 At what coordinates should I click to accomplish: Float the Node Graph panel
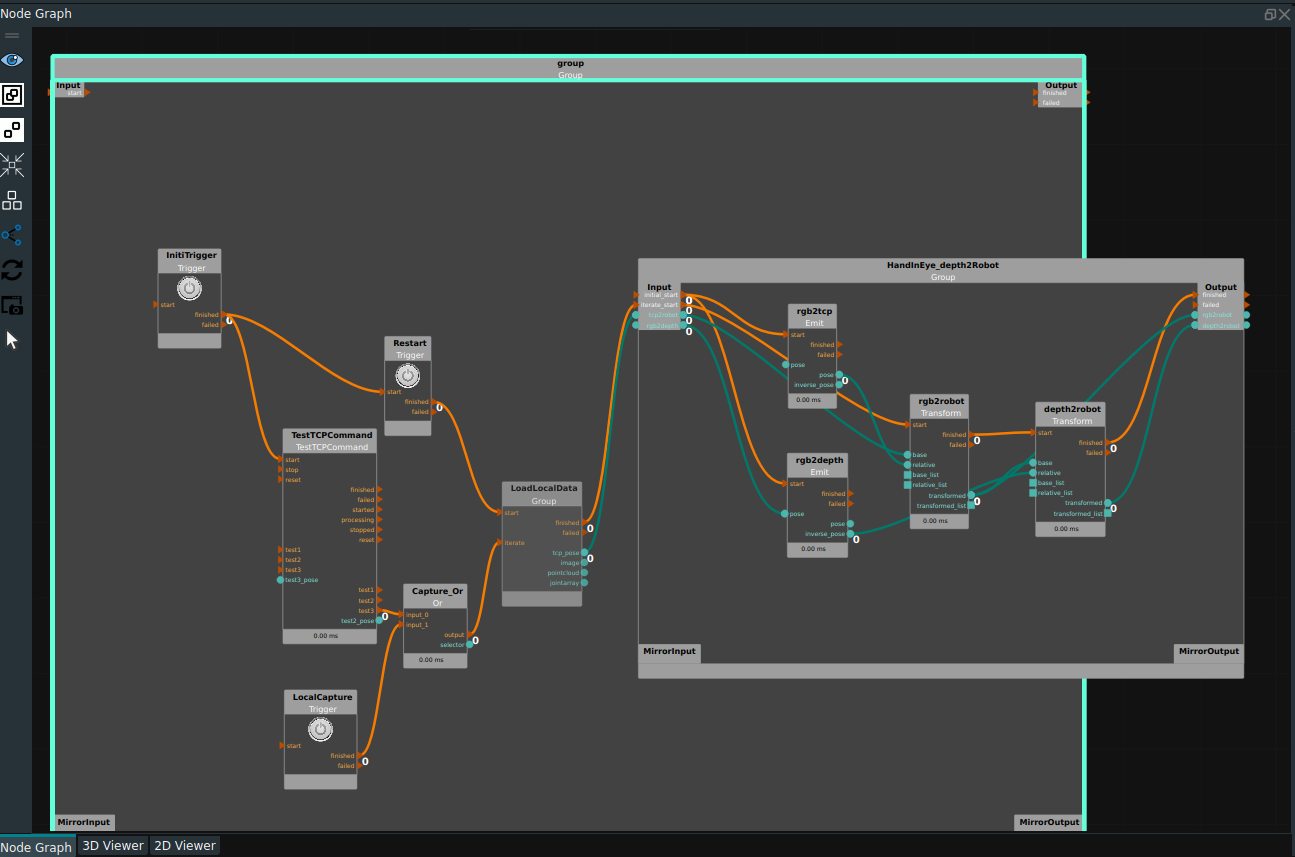tap(1270, 14)
